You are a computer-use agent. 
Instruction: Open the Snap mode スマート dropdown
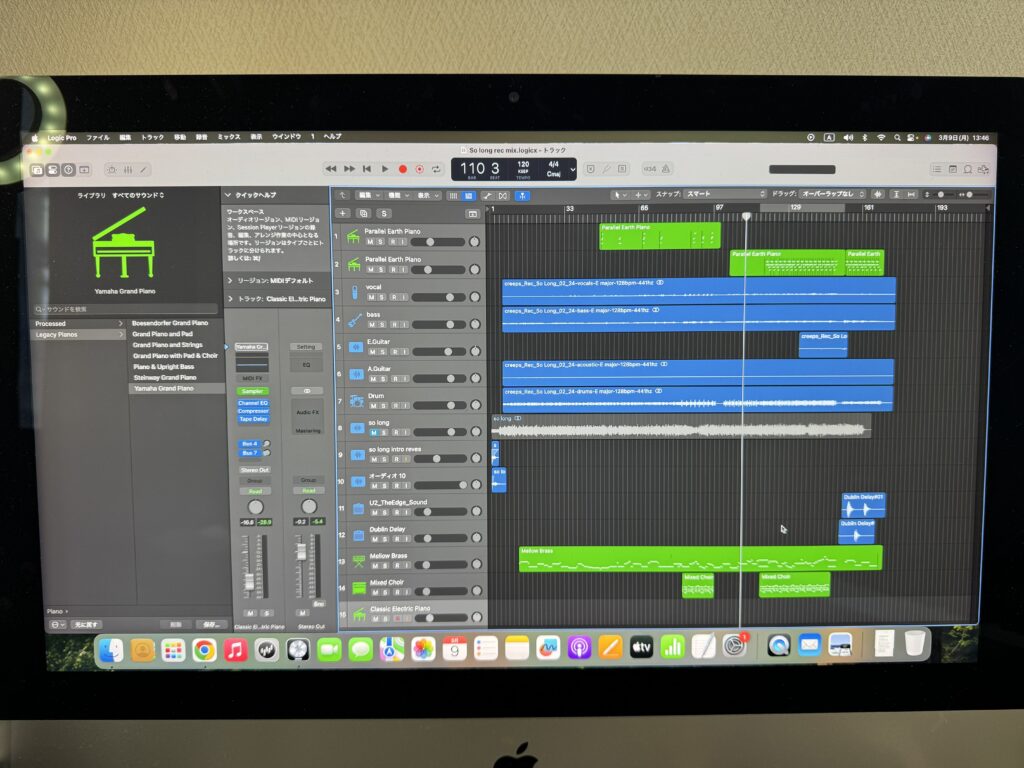coord(724,194)
